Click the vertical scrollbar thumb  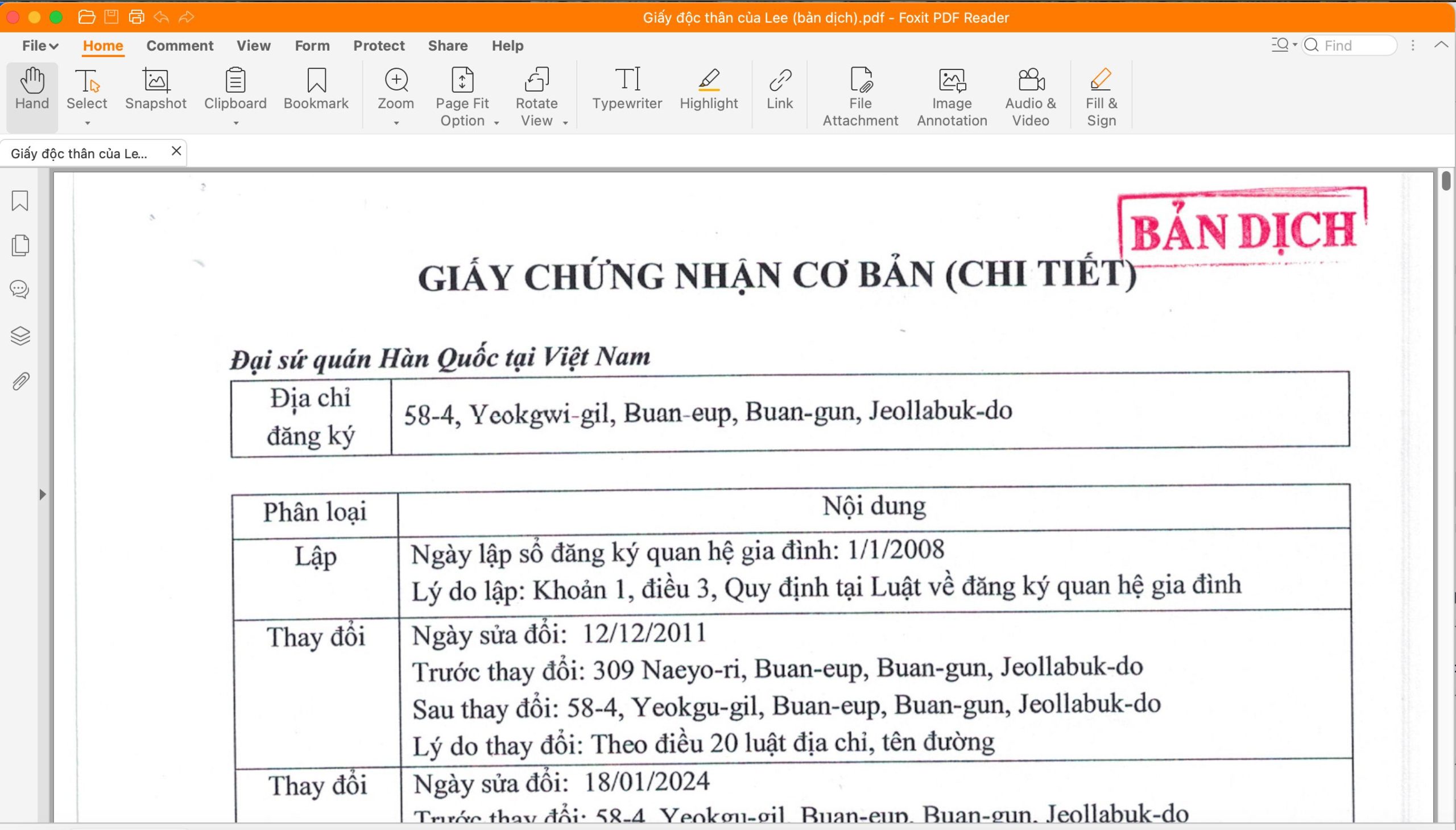point(1446,181)
